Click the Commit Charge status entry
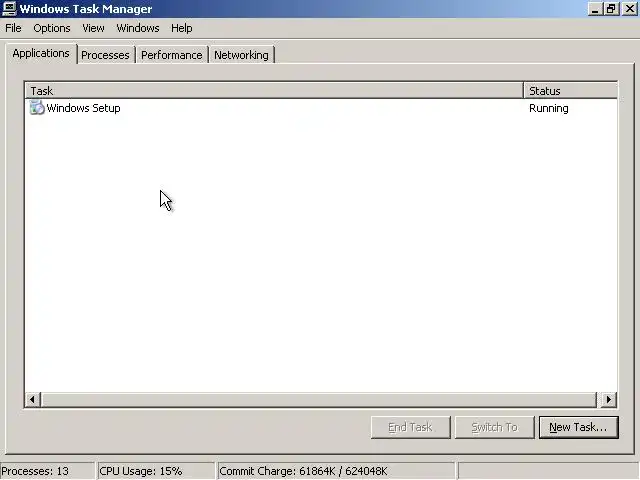Image resolution: width=640 pixels, height=480 pixels. coord(336,471)
